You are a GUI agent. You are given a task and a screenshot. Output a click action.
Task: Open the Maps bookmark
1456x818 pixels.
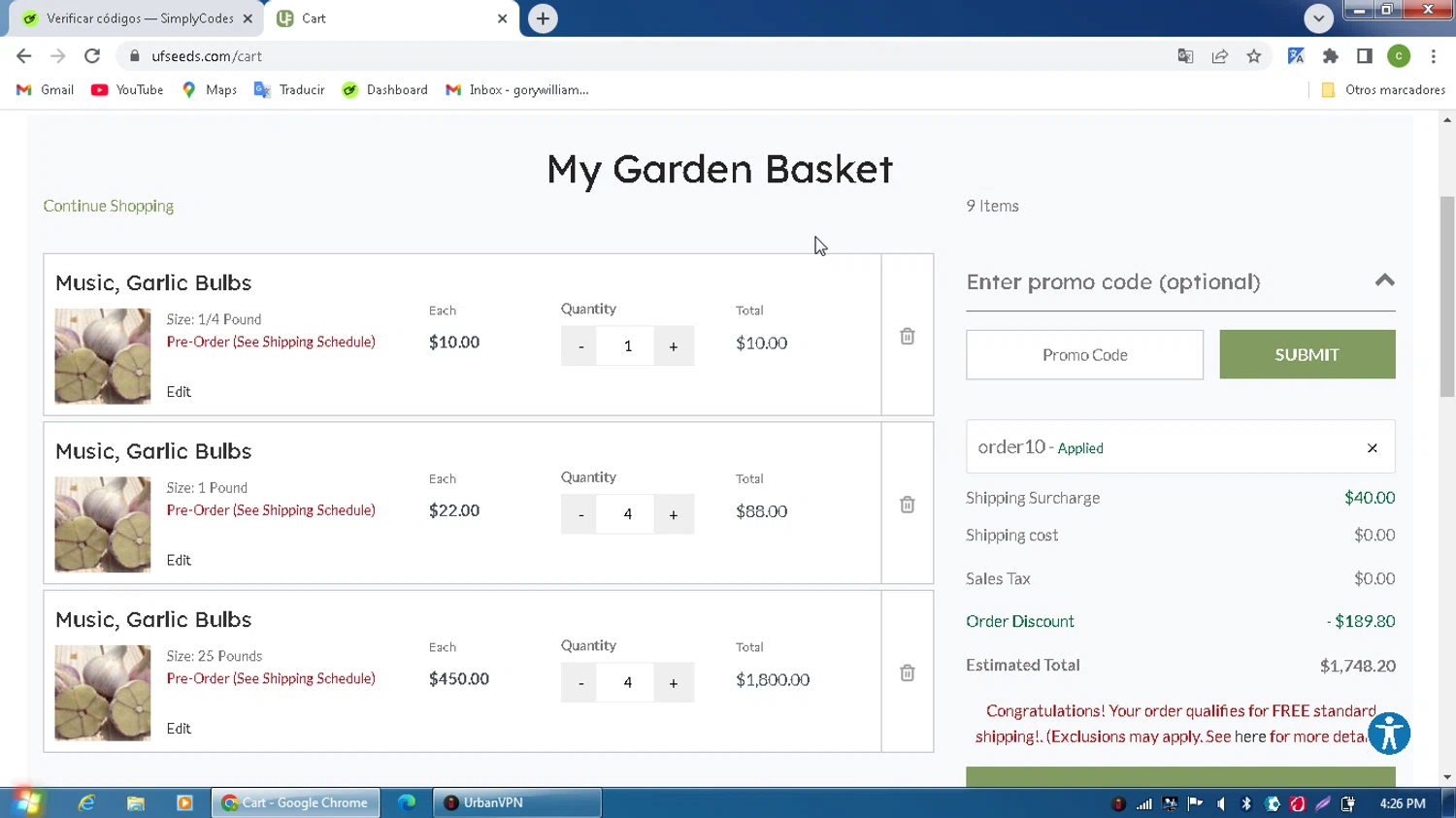click(209, 89)
